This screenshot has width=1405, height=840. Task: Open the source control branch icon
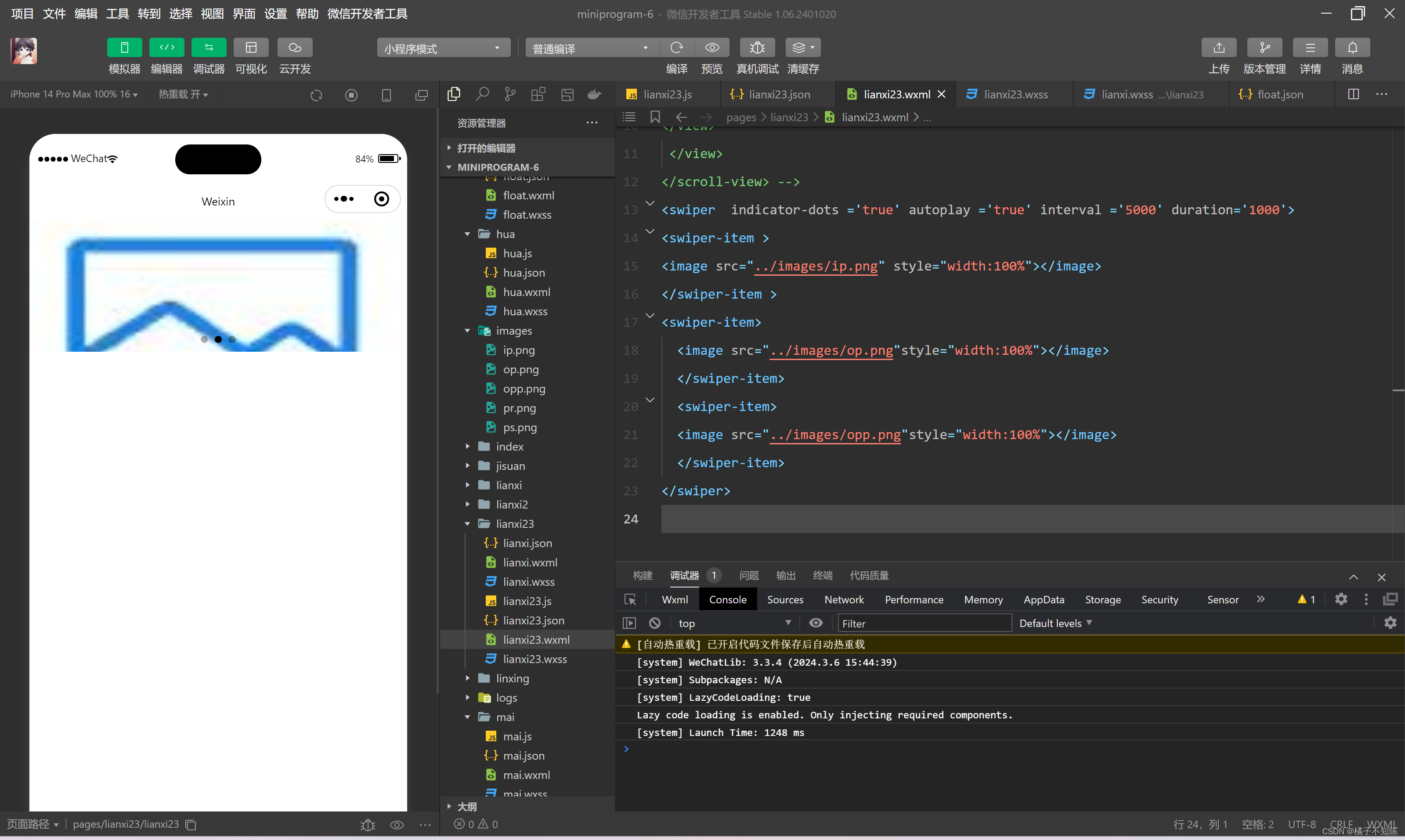tap(510, 94)
